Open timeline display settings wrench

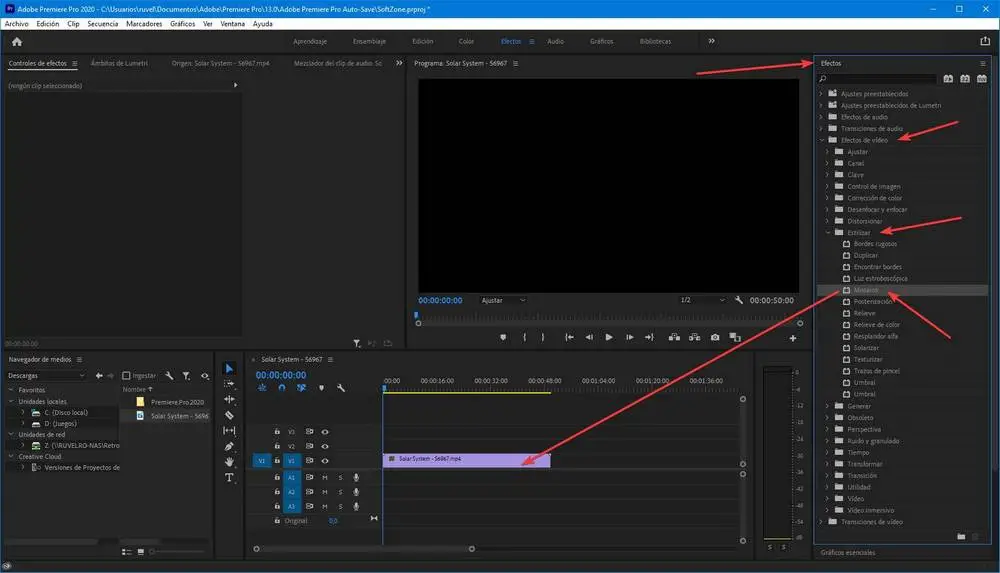click(341, 388)
